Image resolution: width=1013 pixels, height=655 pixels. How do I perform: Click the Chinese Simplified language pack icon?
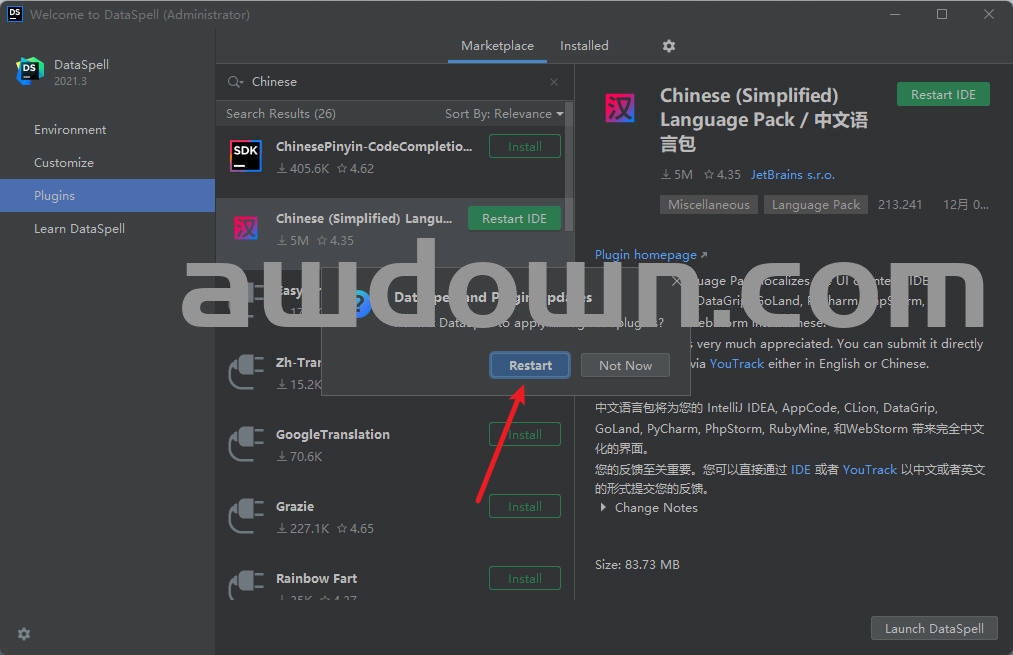(246, 228)
